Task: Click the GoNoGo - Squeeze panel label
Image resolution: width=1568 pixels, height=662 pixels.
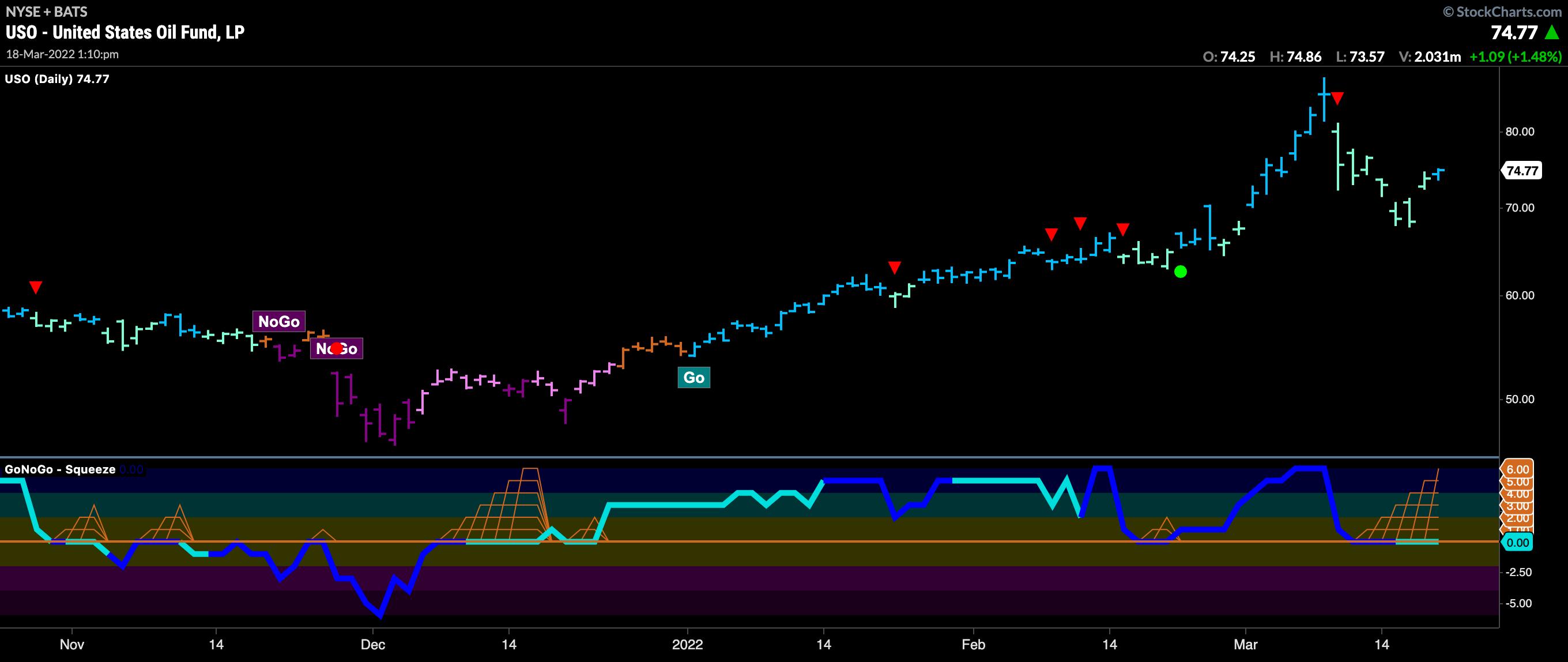Action: pos(59,469)
